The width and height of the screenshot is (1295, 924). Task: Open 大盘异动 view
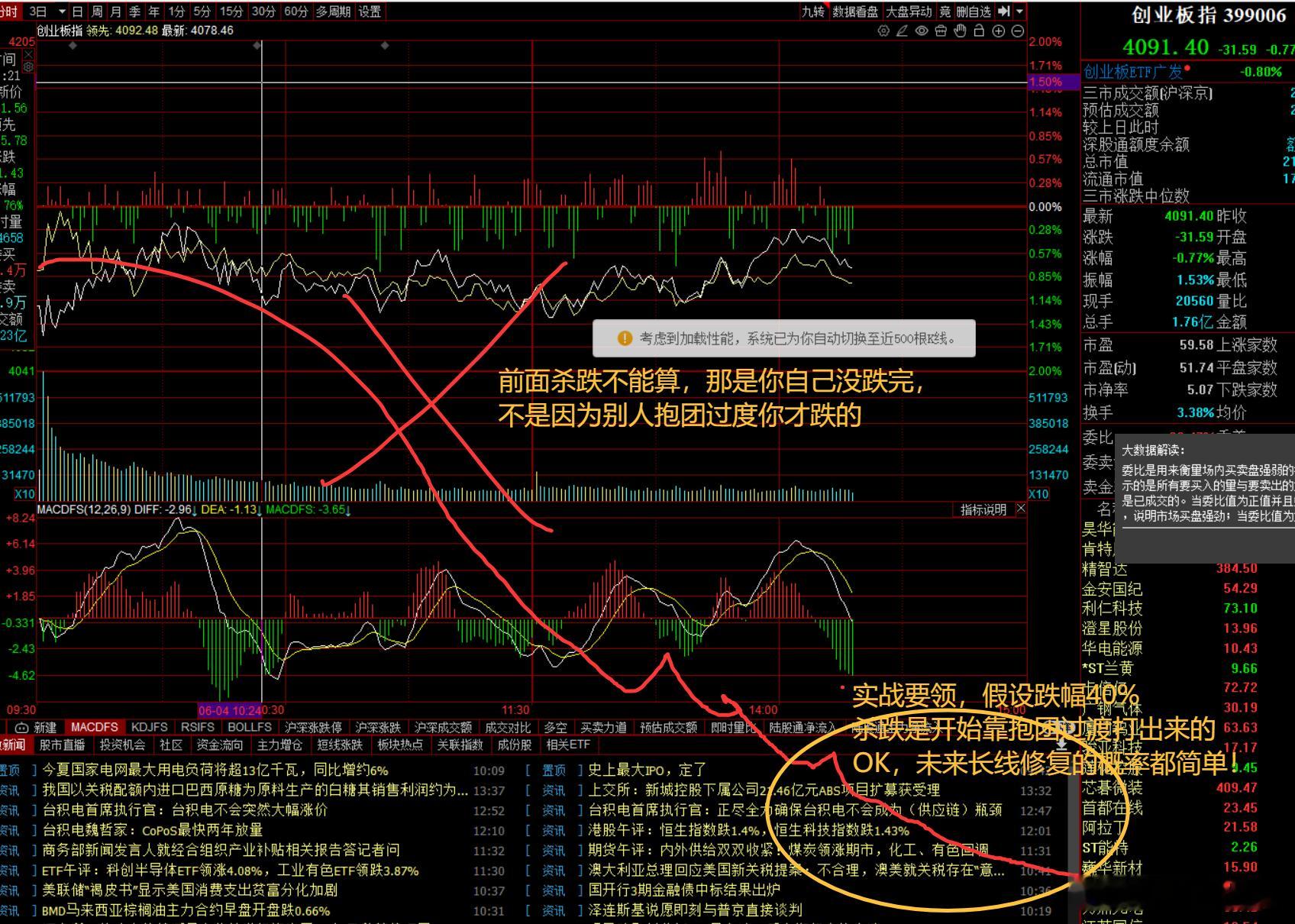tap(909, 11)
